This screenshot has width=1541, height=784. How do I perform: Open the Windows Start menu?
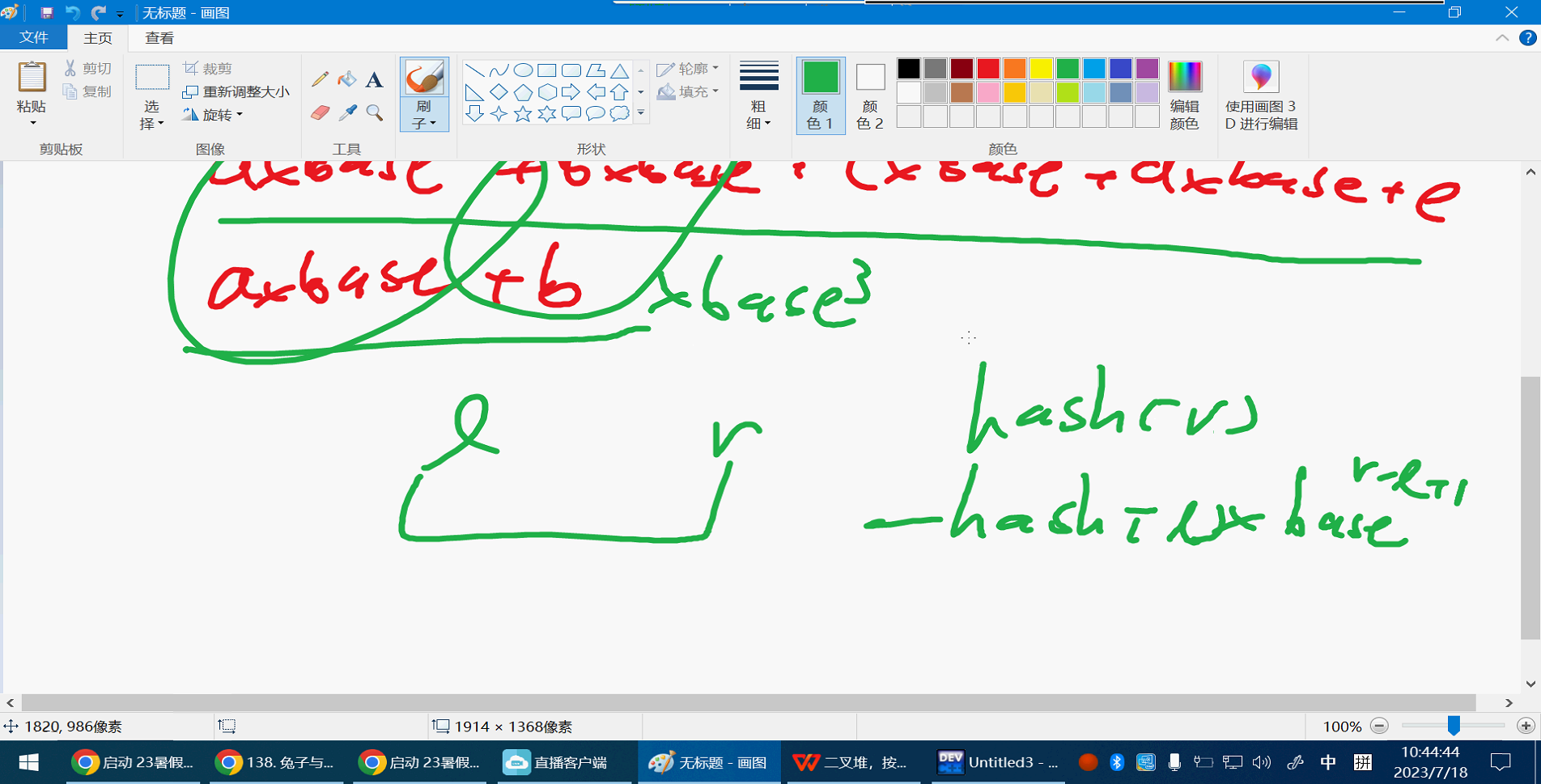coord(29,762)
